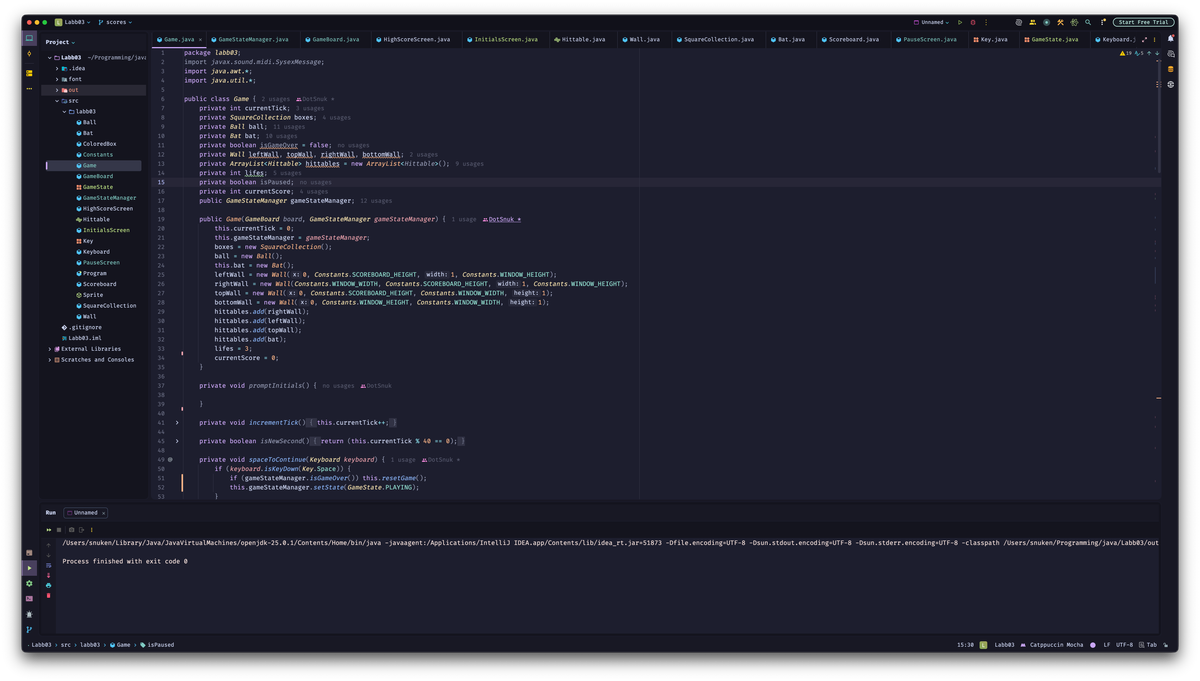Toggle soft-wrap in Run console
Screen dimensions: 1200x681
(x=48, y=565)
